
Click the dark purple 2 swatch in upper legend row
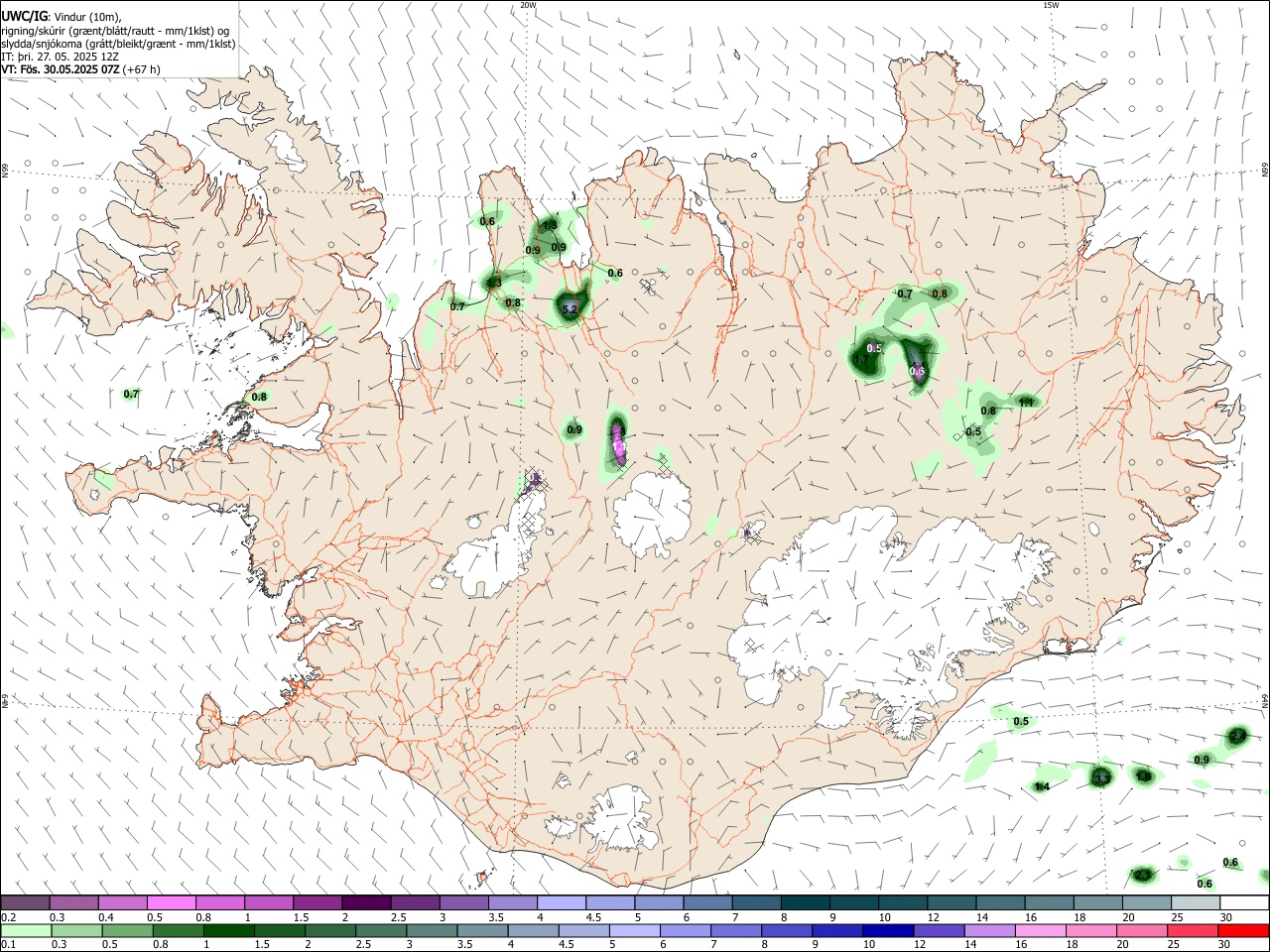click(x=365, y=903)
